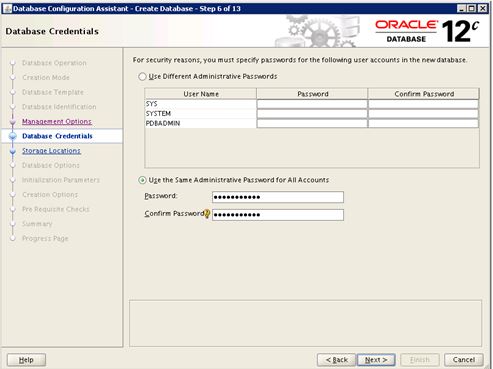The image size is (493, 369).
Task: Go back with the Back button
Action: [x=336, y=360]
